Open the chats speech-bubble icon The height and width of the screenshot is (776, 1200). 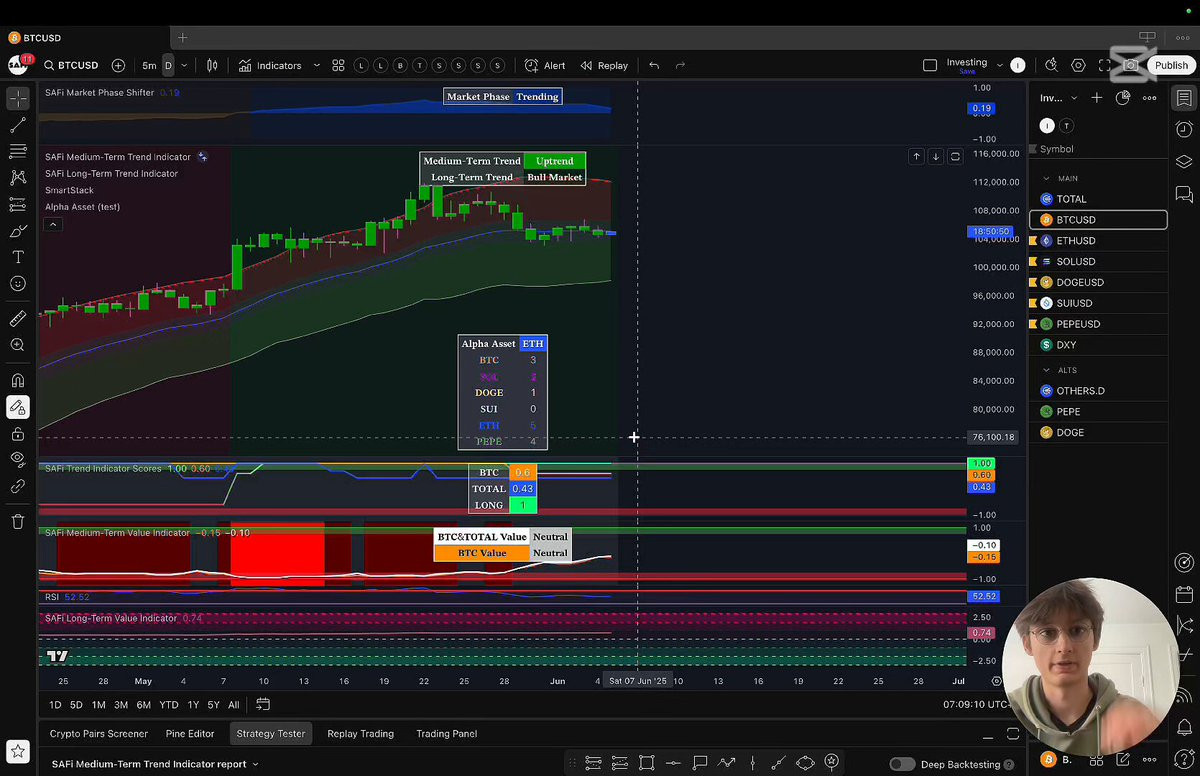coord(1184,194)
